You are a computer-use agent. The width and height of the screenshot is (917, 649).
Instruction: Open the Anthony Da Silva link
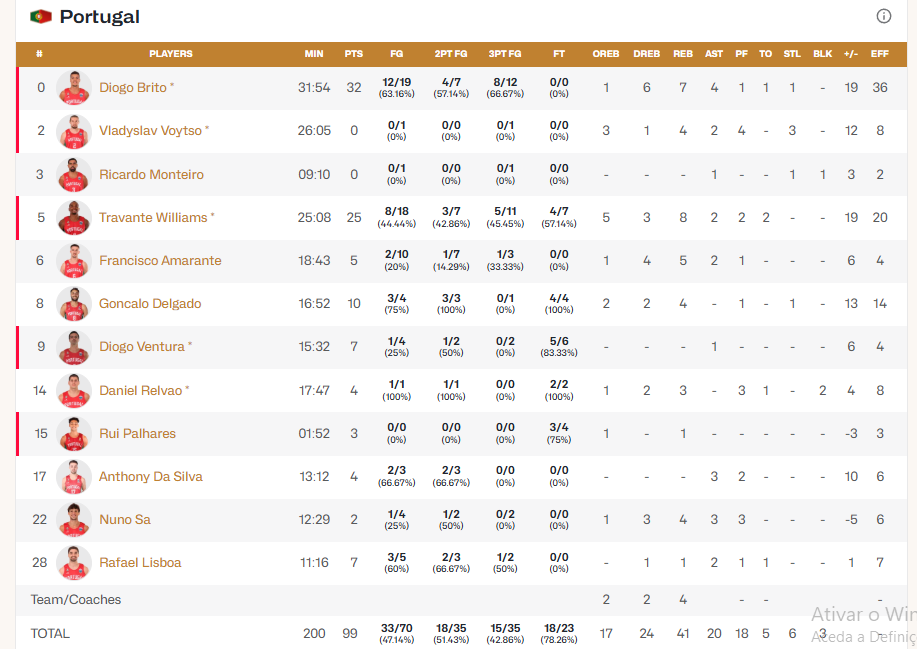pos(150,477)
